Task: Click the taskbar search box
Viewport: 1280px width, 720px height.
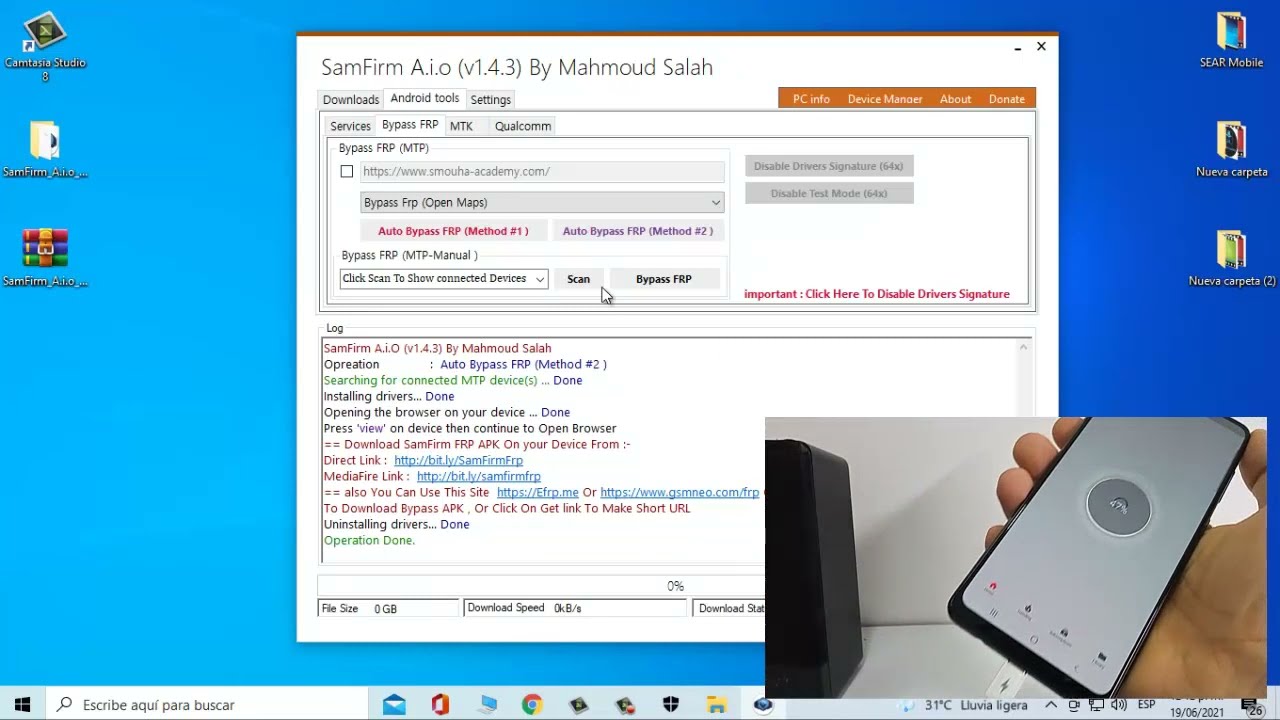Action: 210,705
